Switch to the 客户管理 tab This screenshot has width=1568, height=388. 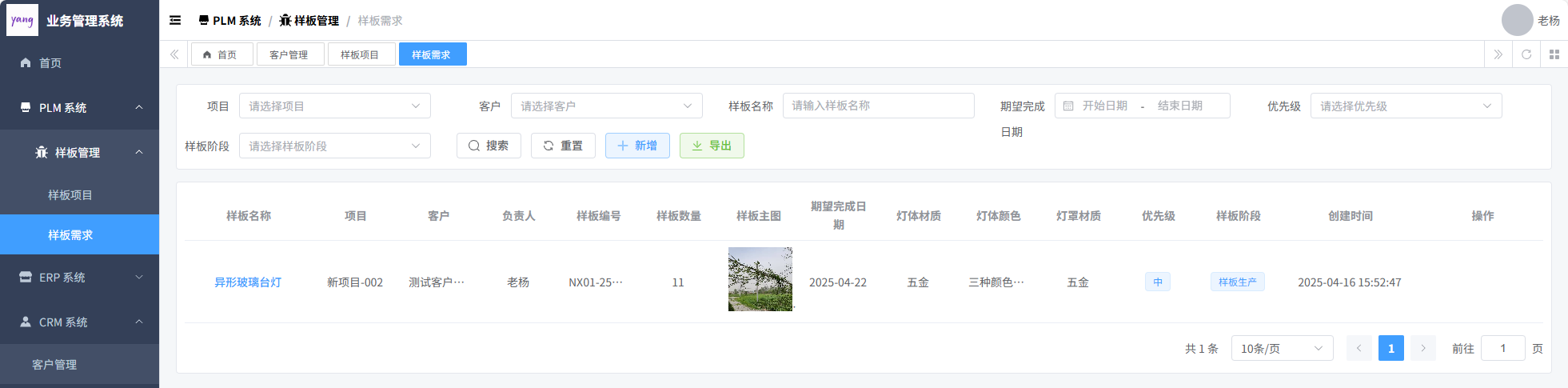tap(289, 55)
